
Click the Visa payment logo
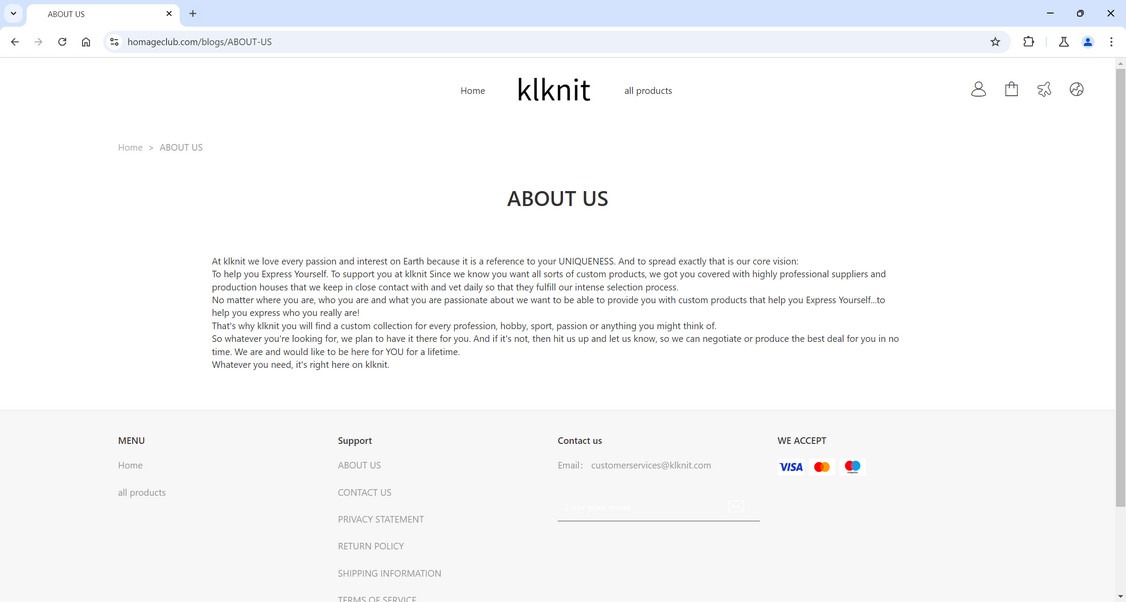791,467
